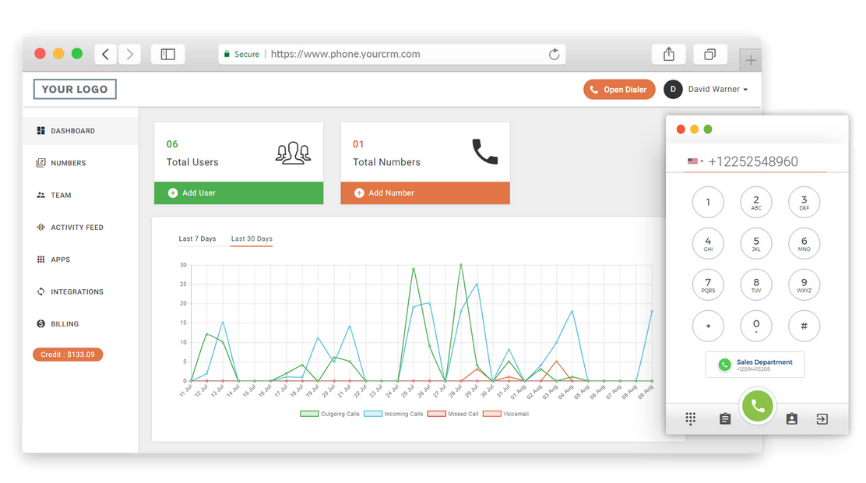Screen dimensions: 866x483
Task: Click the browser URL address field
Action: pyautogui.click(x=392, y=54)
